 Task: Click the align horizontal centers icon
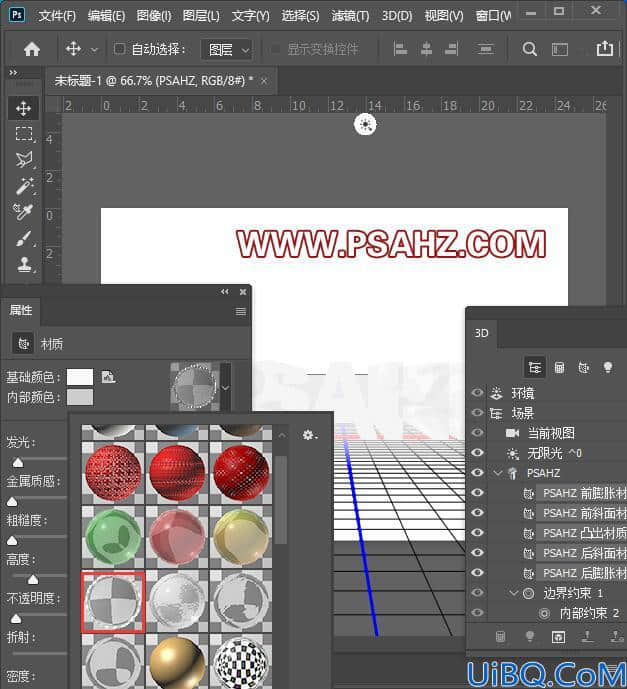click(x=426, y=49)
